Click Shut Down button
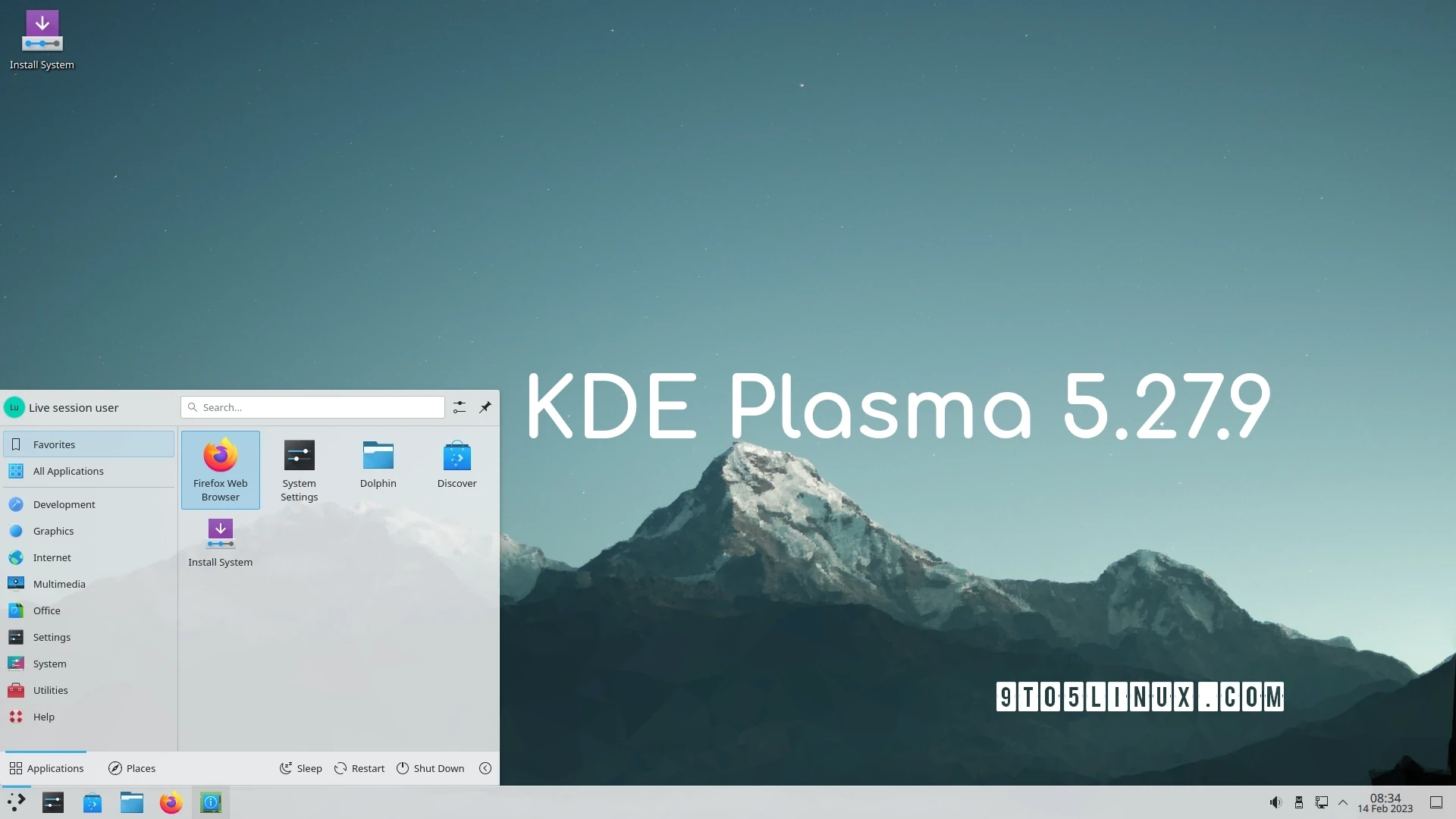The image size is (1456, 819). tap(430, 768)
